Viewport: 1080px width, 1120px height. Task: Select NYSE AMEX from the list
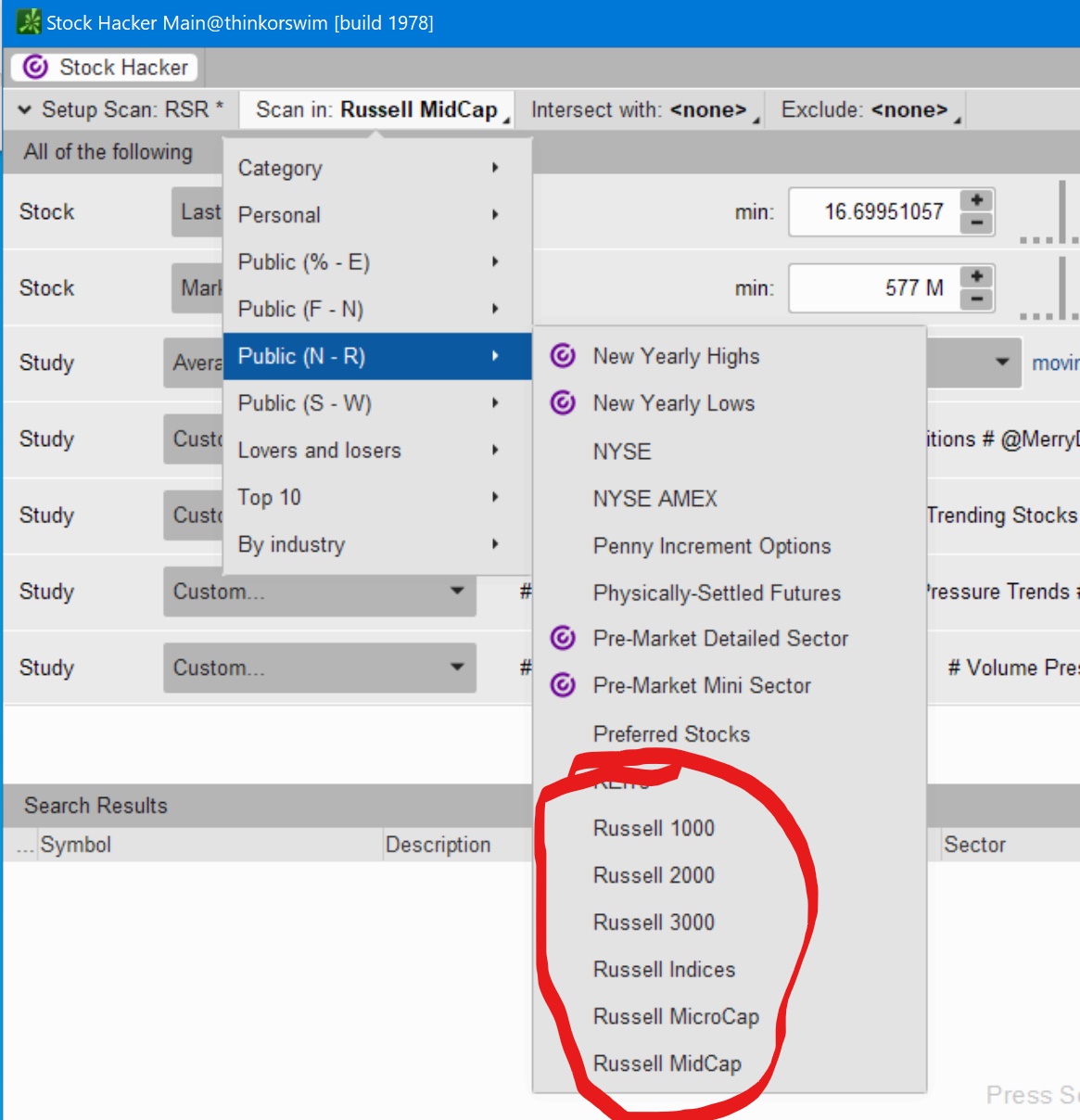[x=730, y=499]
